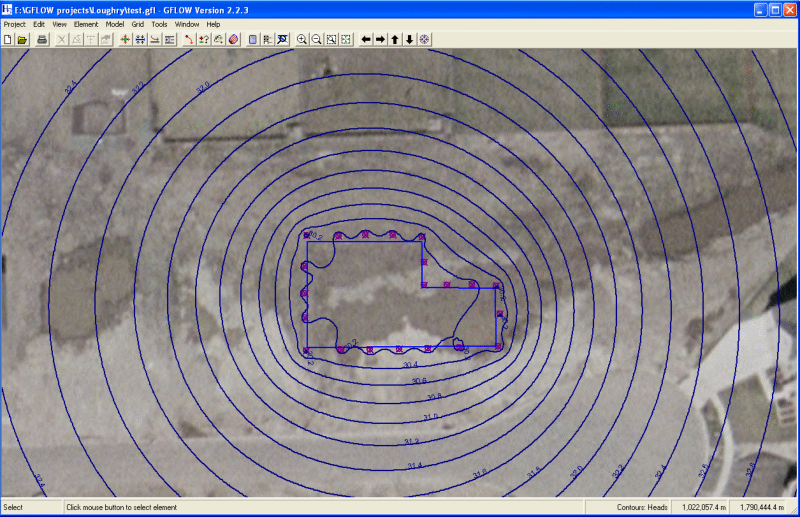The height and width of the screenshot is (517, 800).
Task: Click the red sloped line tool icon
Action: (x=155, y=39)
